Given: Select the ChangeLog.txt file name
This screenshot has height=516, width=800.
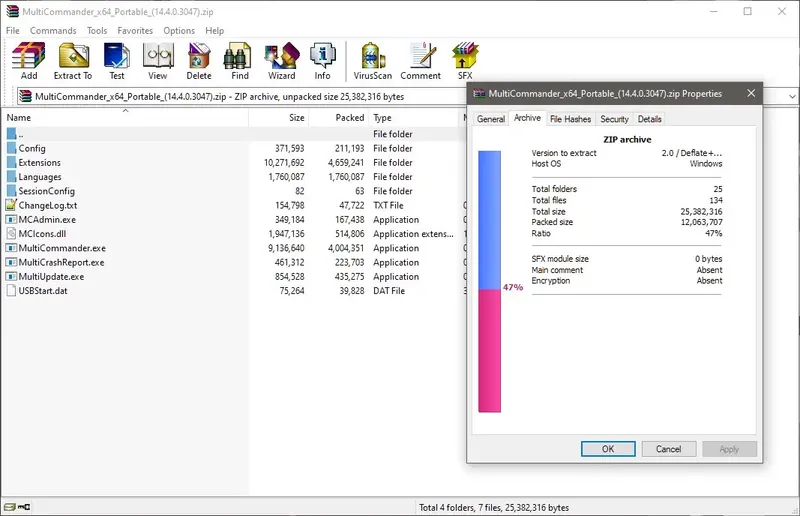Looking at the screenshot, I should pyautogui.click(x=48, y=205).
